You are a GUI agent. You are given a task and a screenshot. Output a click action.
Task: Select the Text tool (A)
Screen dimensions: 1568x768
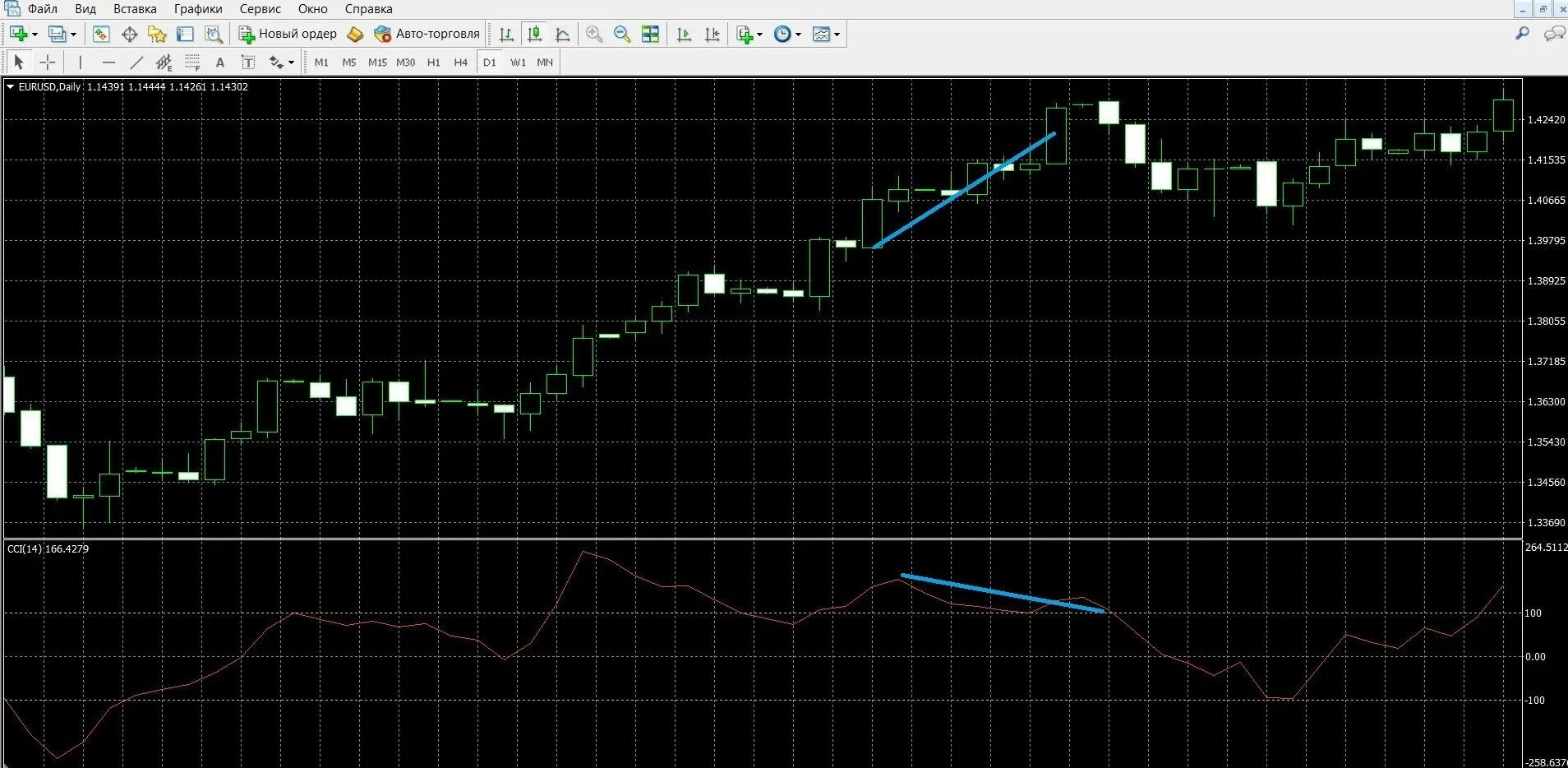pyautogui.click(x=219, y=62)
